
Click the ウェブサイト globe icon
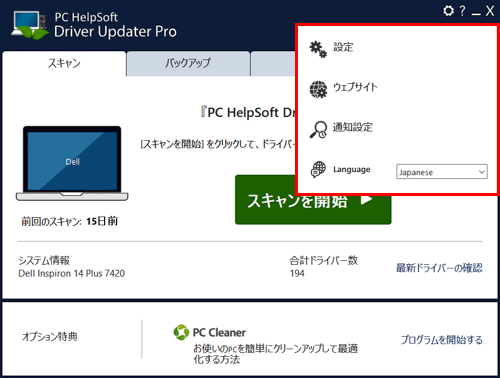point(318,89)
